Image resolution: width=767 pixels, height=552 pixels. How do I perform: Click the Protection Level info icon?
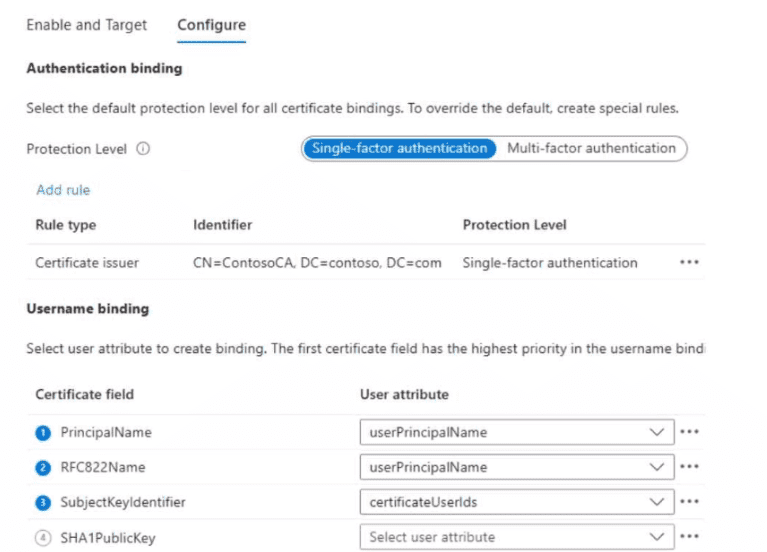143,149
